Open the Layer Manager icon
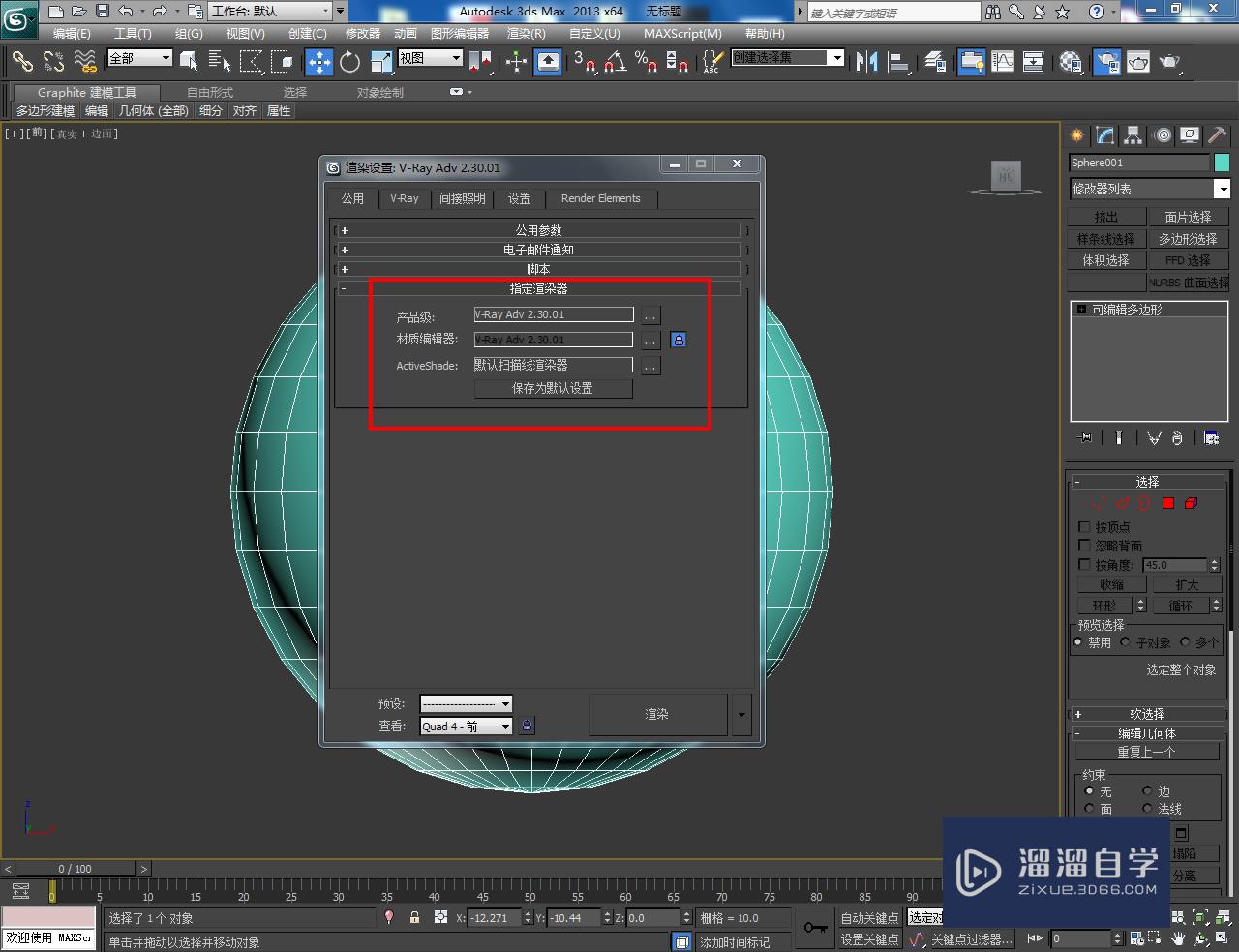 (x=935, y=62)
